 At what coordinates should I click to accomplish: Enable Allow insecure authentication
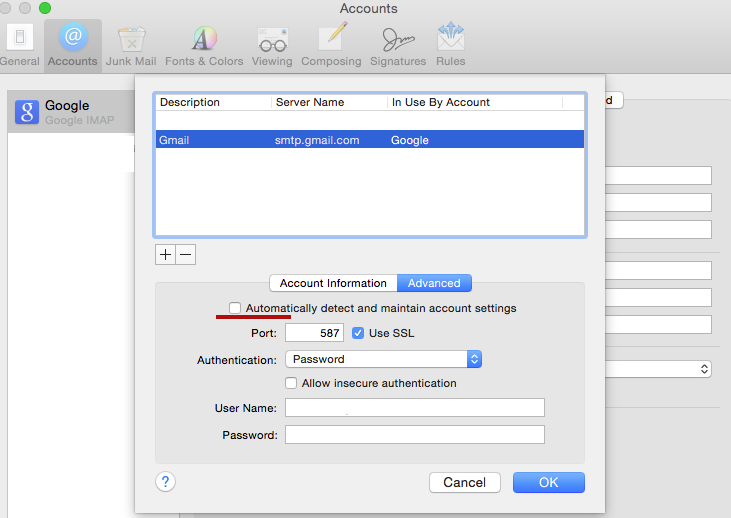point(291,383)
